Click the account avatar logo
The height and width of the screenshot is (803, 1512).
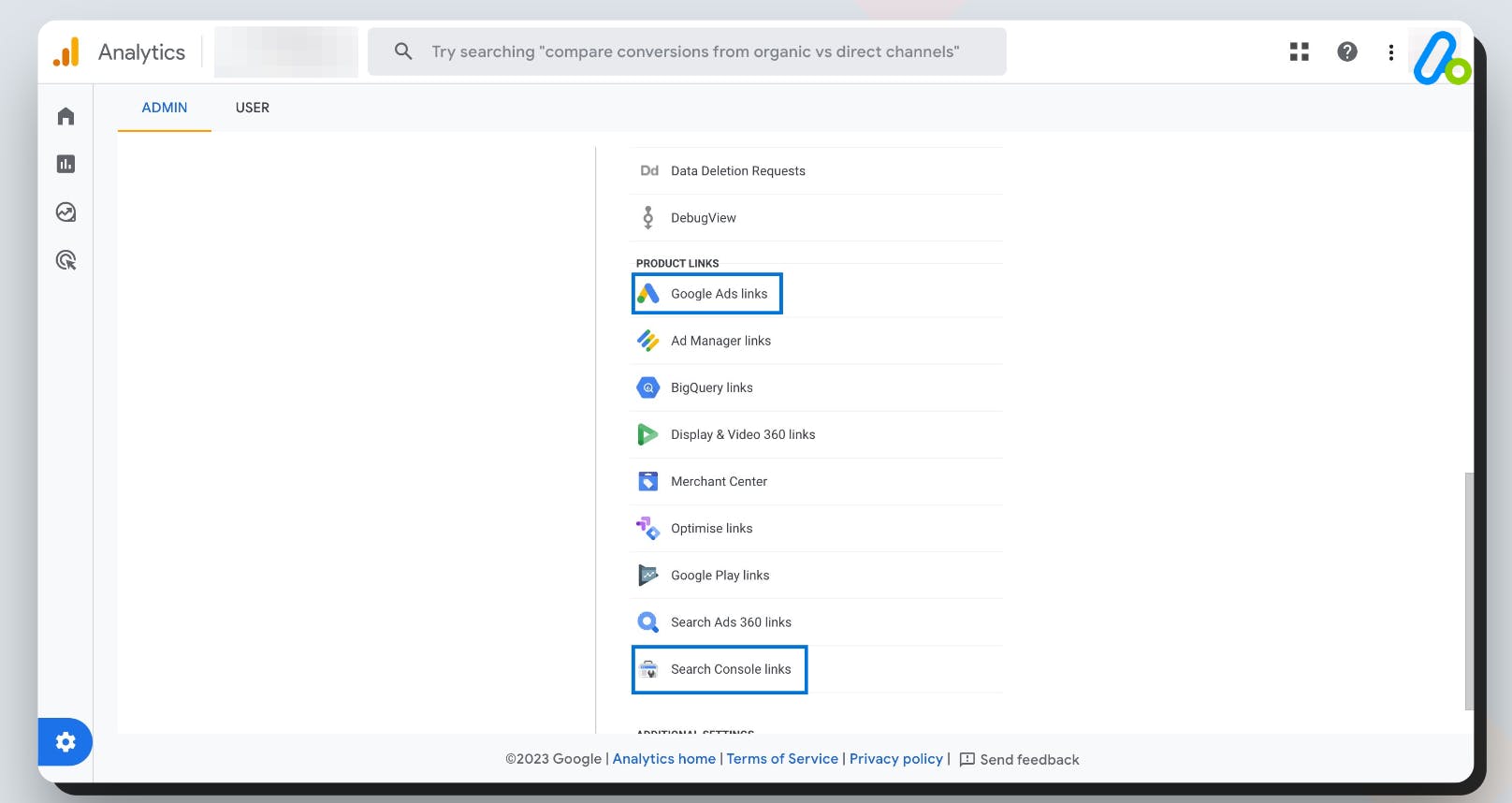pos(1441,58)
